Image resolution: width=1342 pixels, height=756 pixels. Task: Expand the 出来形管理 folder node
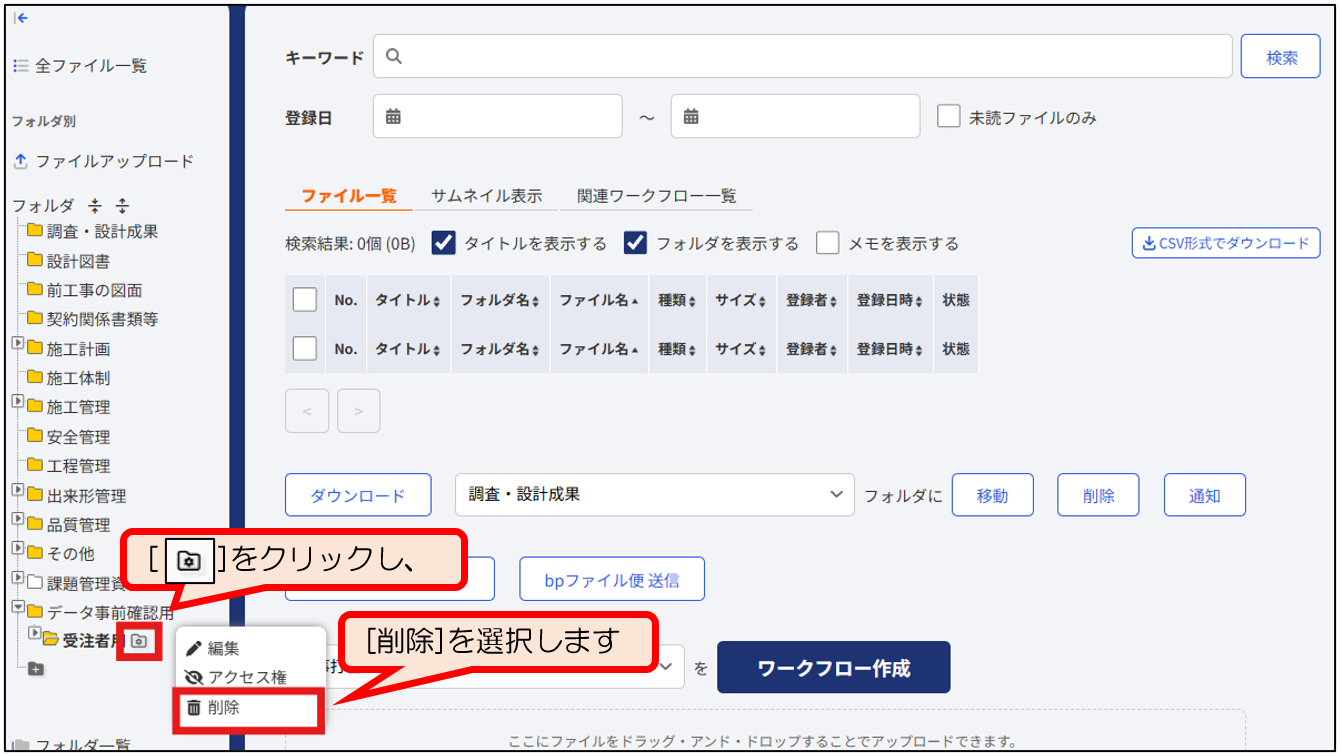coord(18,490)
